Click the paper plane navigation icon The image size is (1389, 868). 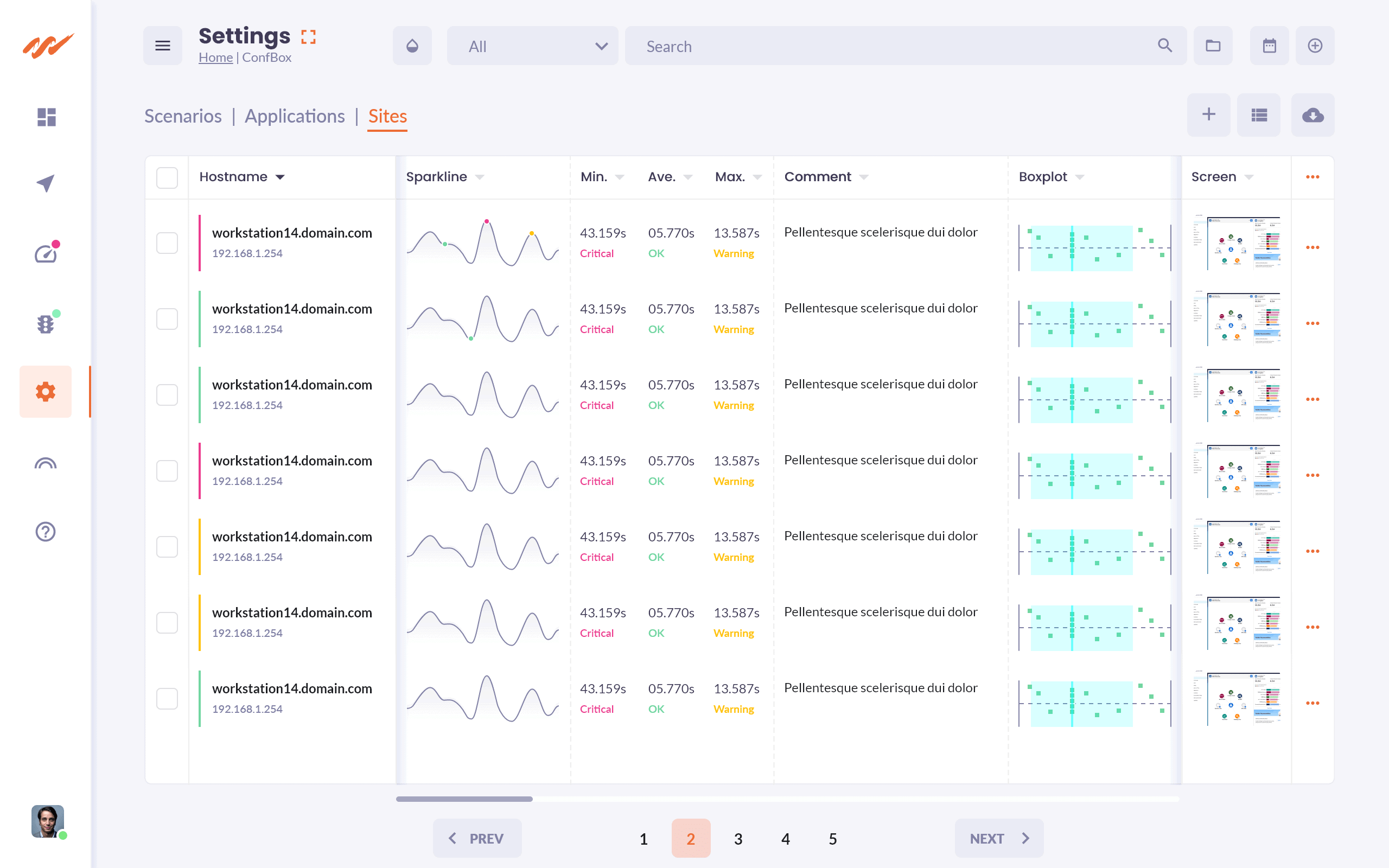46,184
